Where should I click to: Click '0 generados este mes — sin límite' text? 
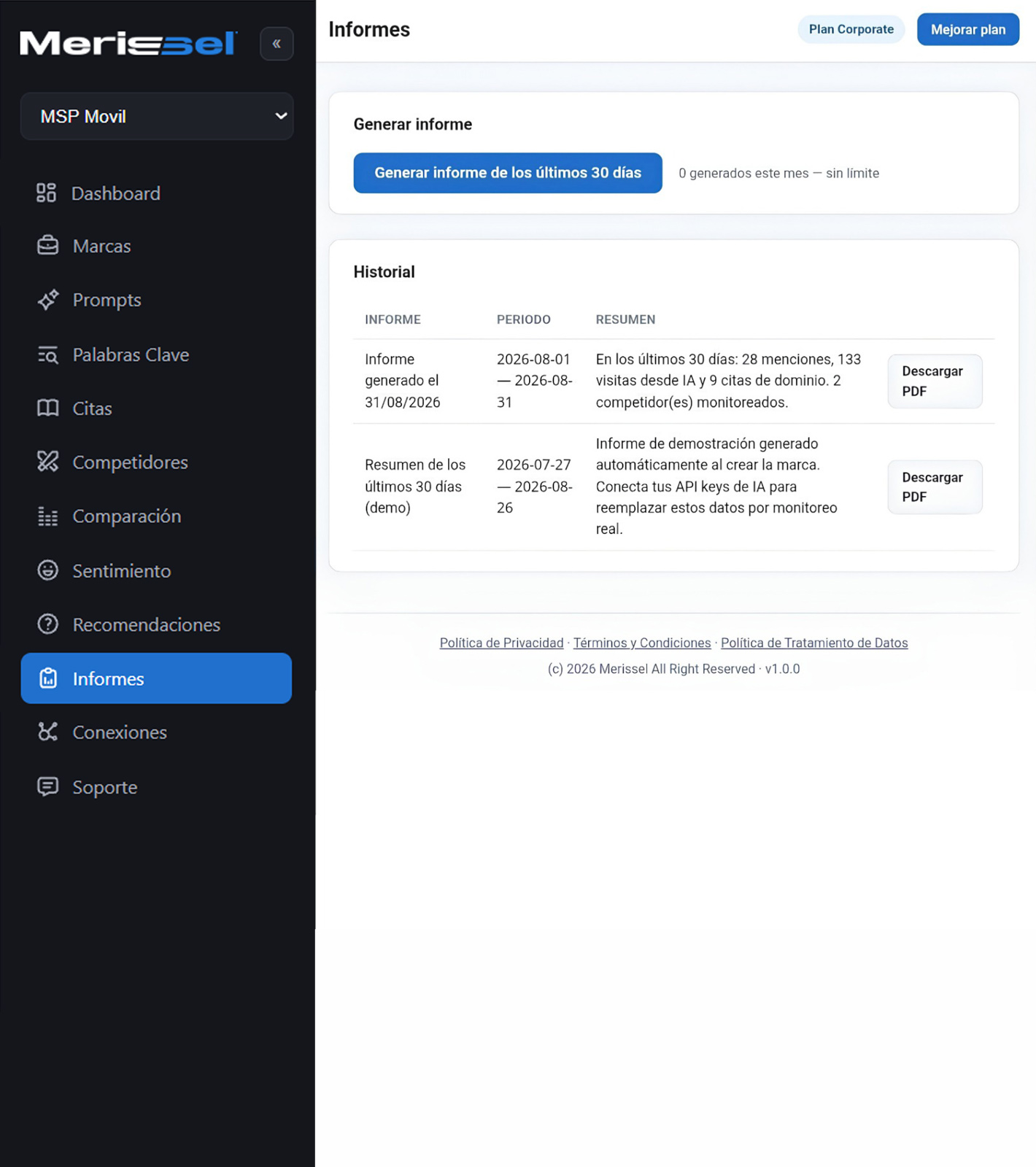coord(778,174)
